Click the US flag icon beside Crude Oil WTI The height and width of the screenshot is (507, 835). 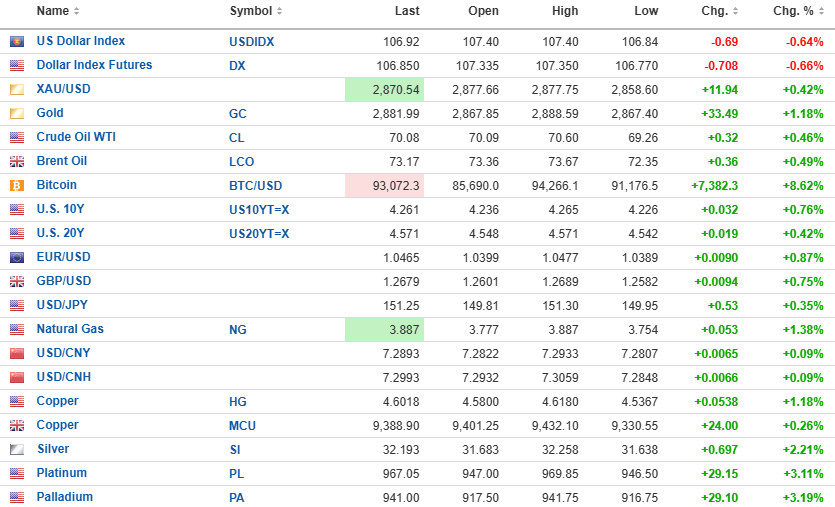pos(17,137)
